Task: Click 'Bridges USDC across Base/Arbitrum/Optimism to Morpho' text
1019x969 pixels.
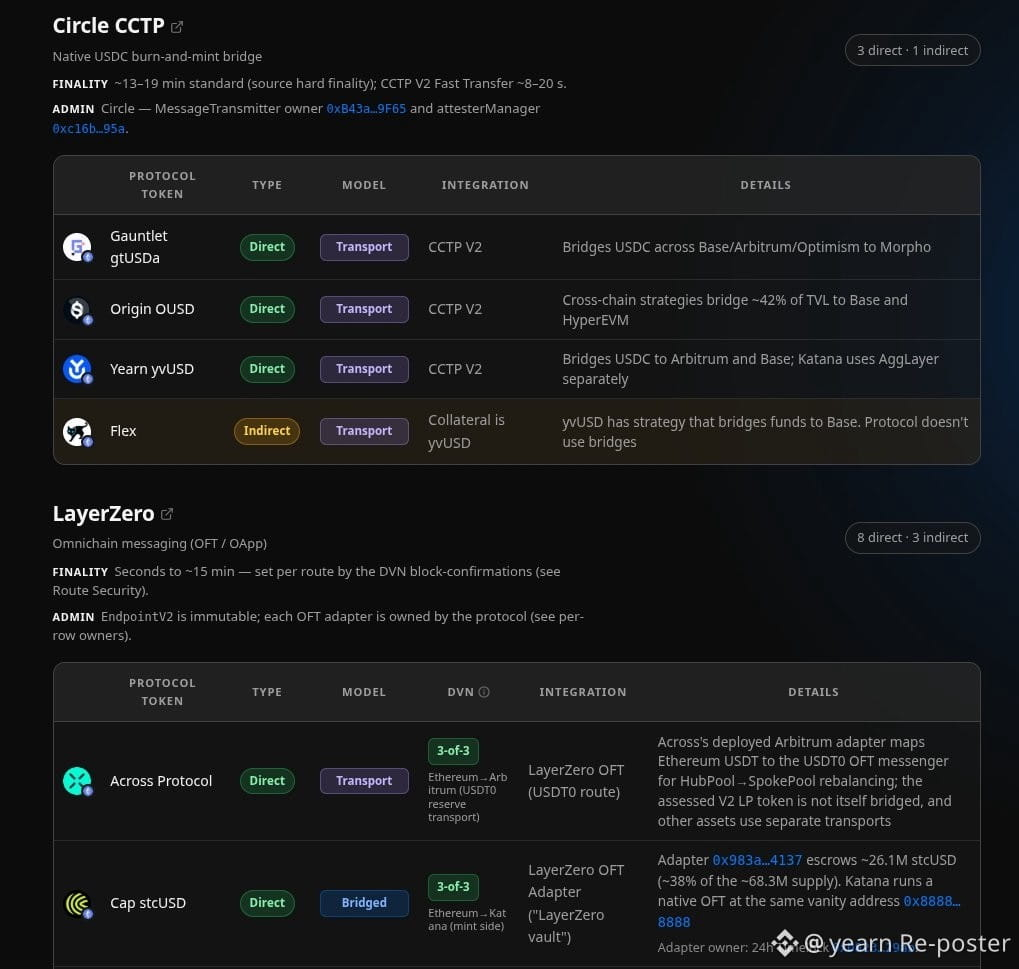Action: tap(746, 248)
